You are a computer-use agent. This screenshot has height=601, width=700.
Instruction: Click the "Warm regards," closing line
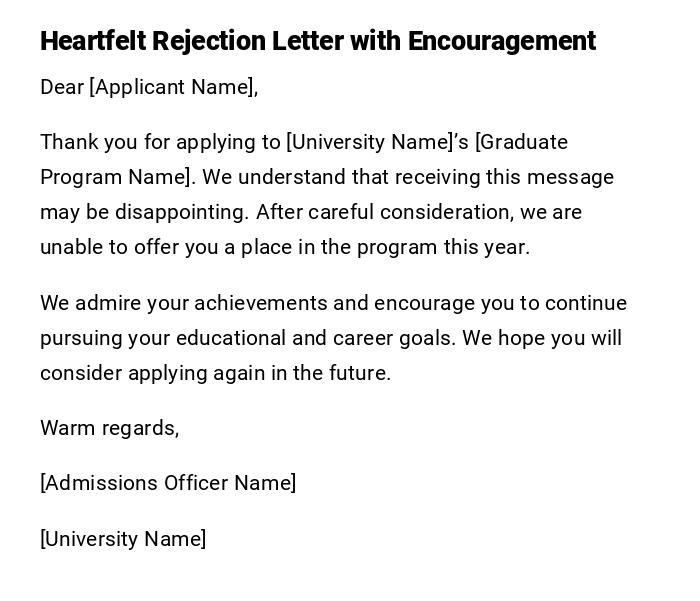(109, 428)
